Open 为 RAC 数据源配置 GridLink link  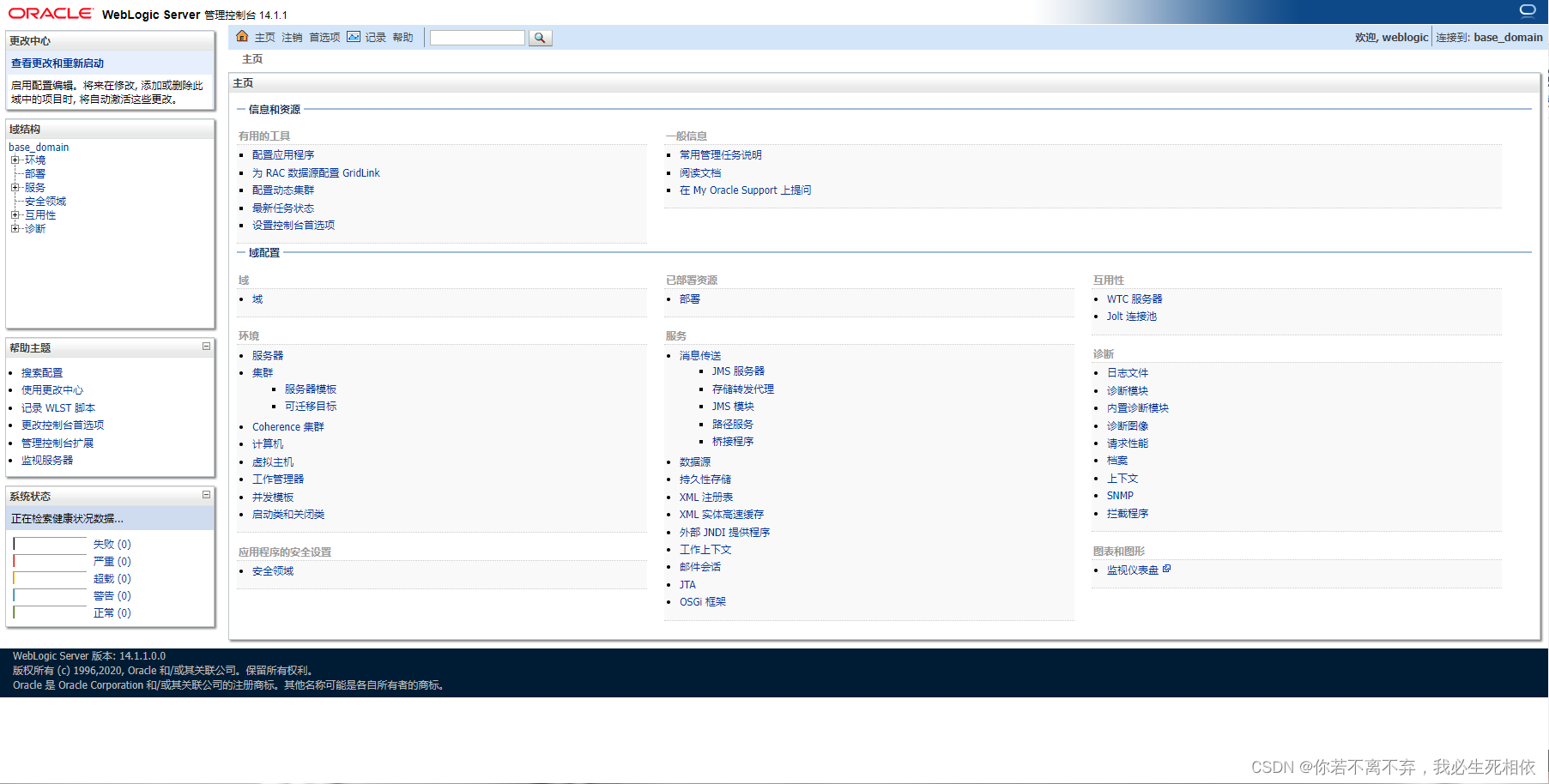[x=316, y=173]
